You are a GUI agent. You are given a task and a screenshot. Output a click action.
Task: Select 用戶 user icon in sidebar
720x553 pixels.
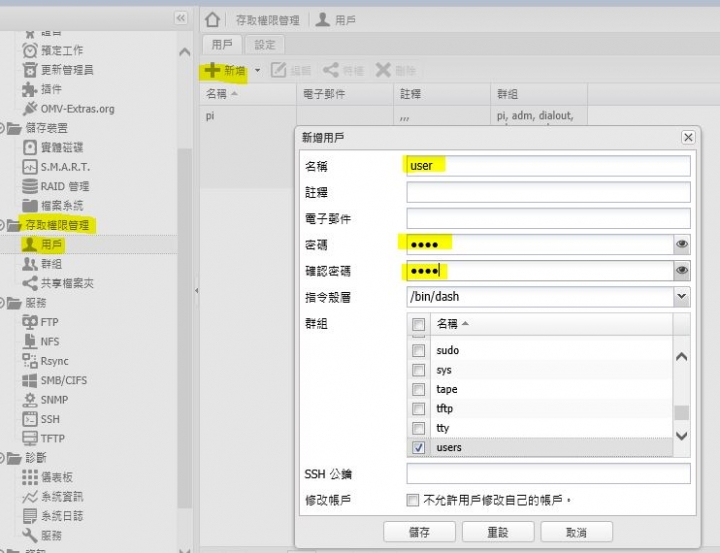pos(30,244)
